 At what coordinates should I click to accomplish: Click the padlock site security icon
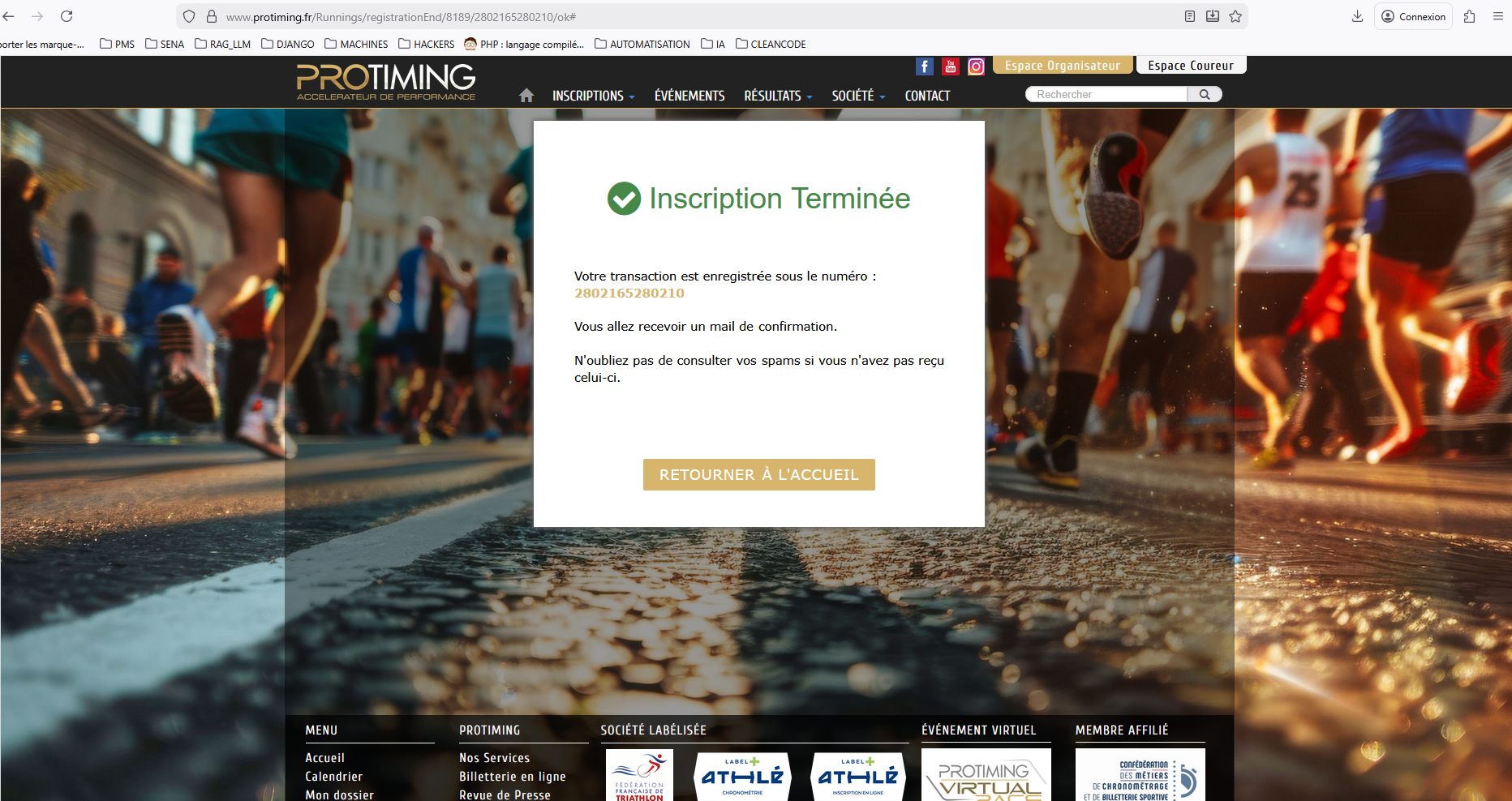pyautogui.click(x=212, y=16)
